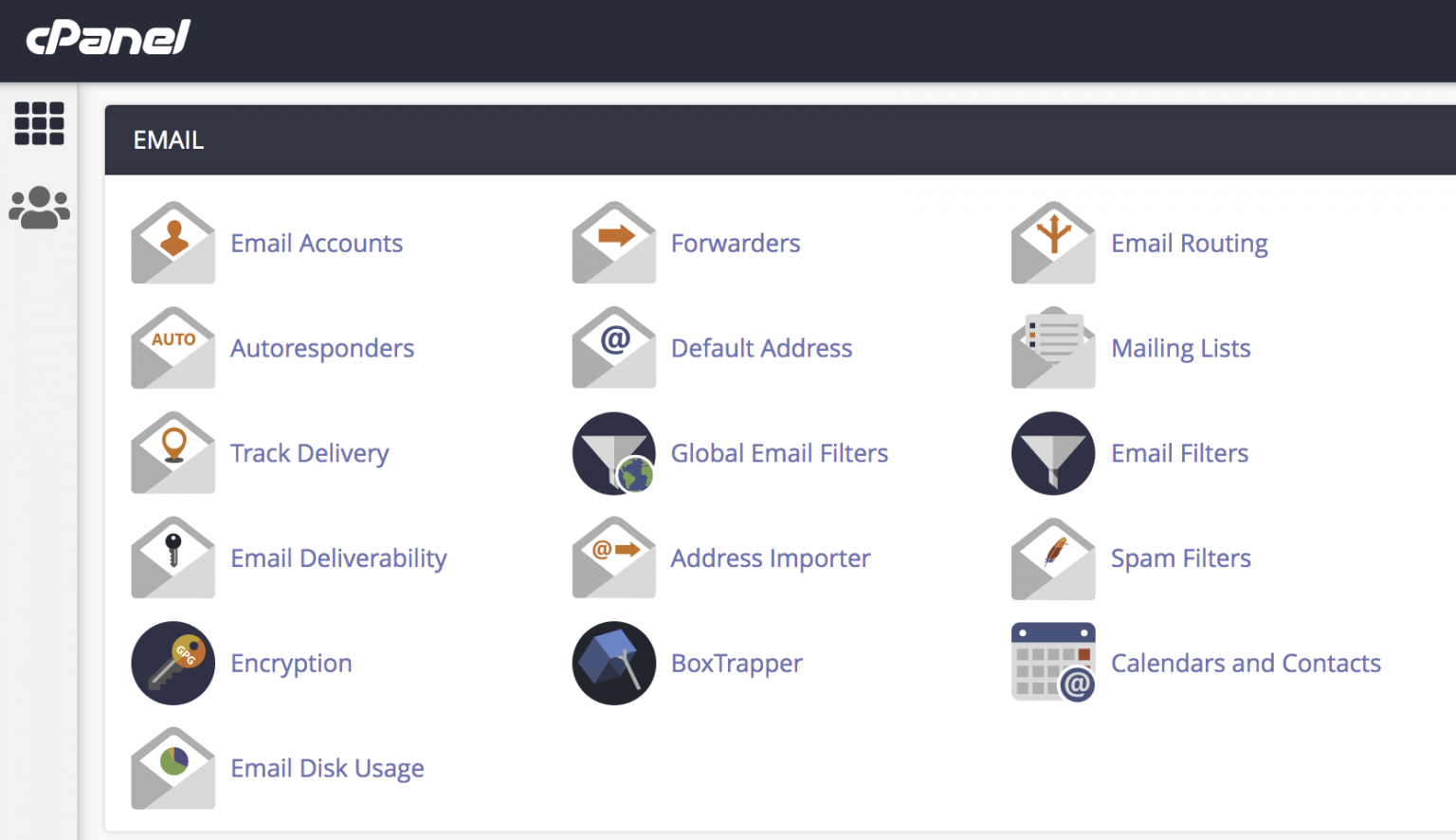
Task: Click the GPG Encryption keys icon
Action: (x=173, y=663)
